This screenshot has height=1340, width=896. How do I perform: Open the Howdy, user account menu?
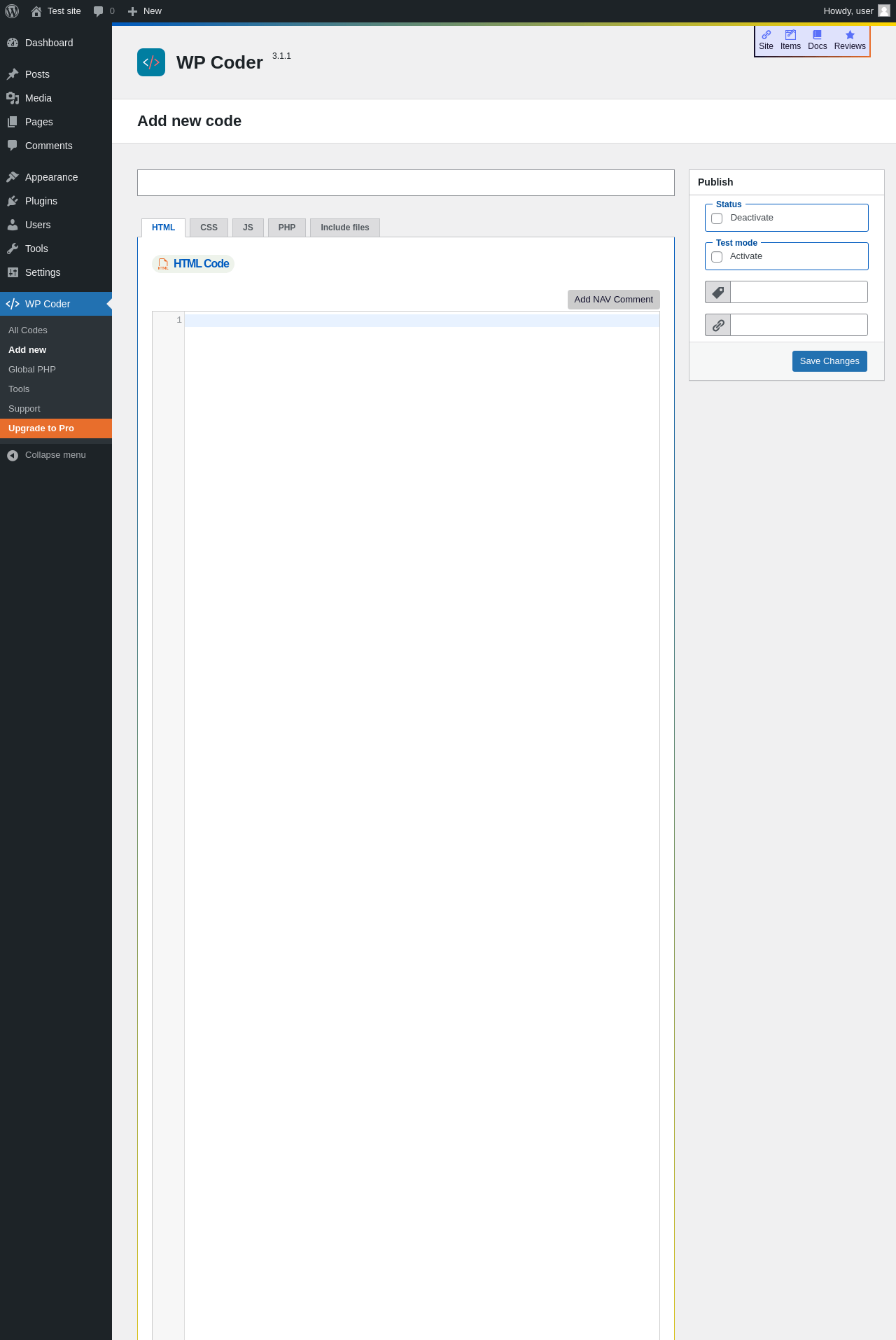click(856, 11)
